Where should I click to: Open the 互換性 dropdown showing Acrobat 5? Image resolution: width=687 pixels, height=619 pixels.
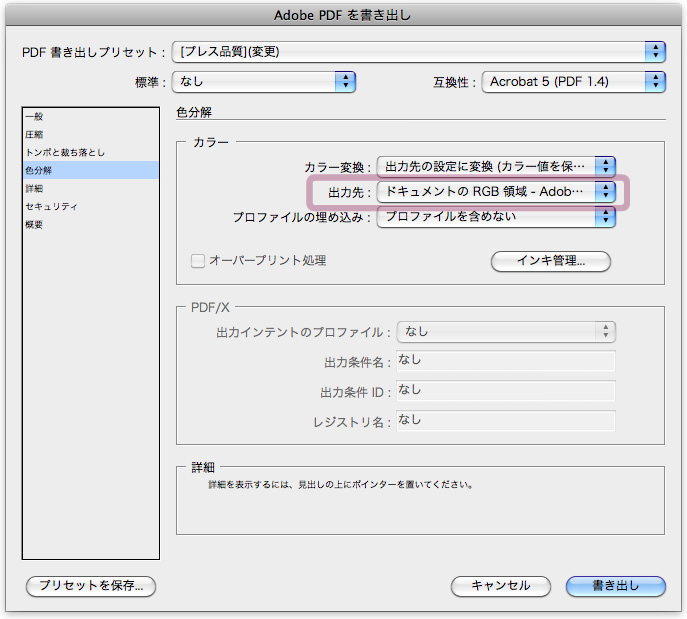(574, 82)
